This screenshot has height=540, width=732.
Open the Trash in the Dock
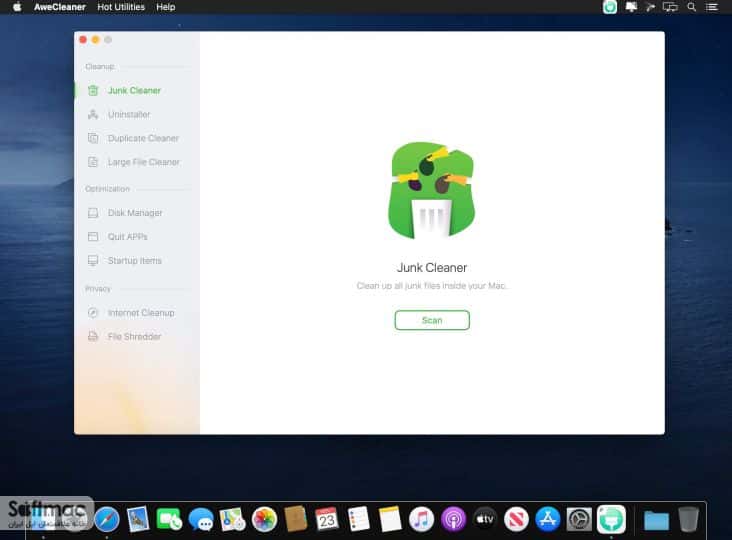688,519
